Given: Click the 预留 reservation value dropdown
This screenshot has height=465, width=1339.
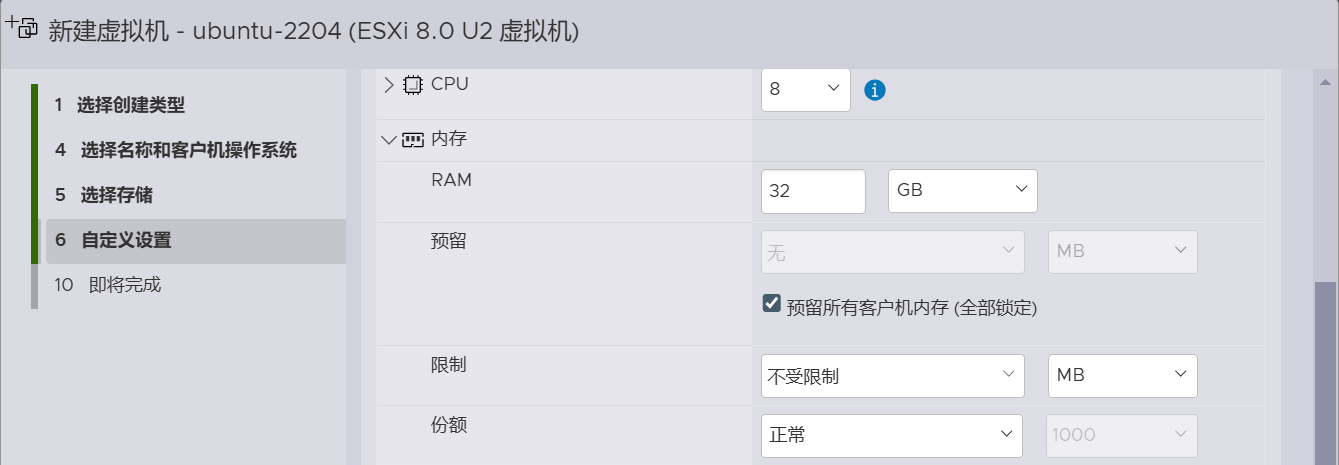Looking at the screenshot, I should pos(892,252).
